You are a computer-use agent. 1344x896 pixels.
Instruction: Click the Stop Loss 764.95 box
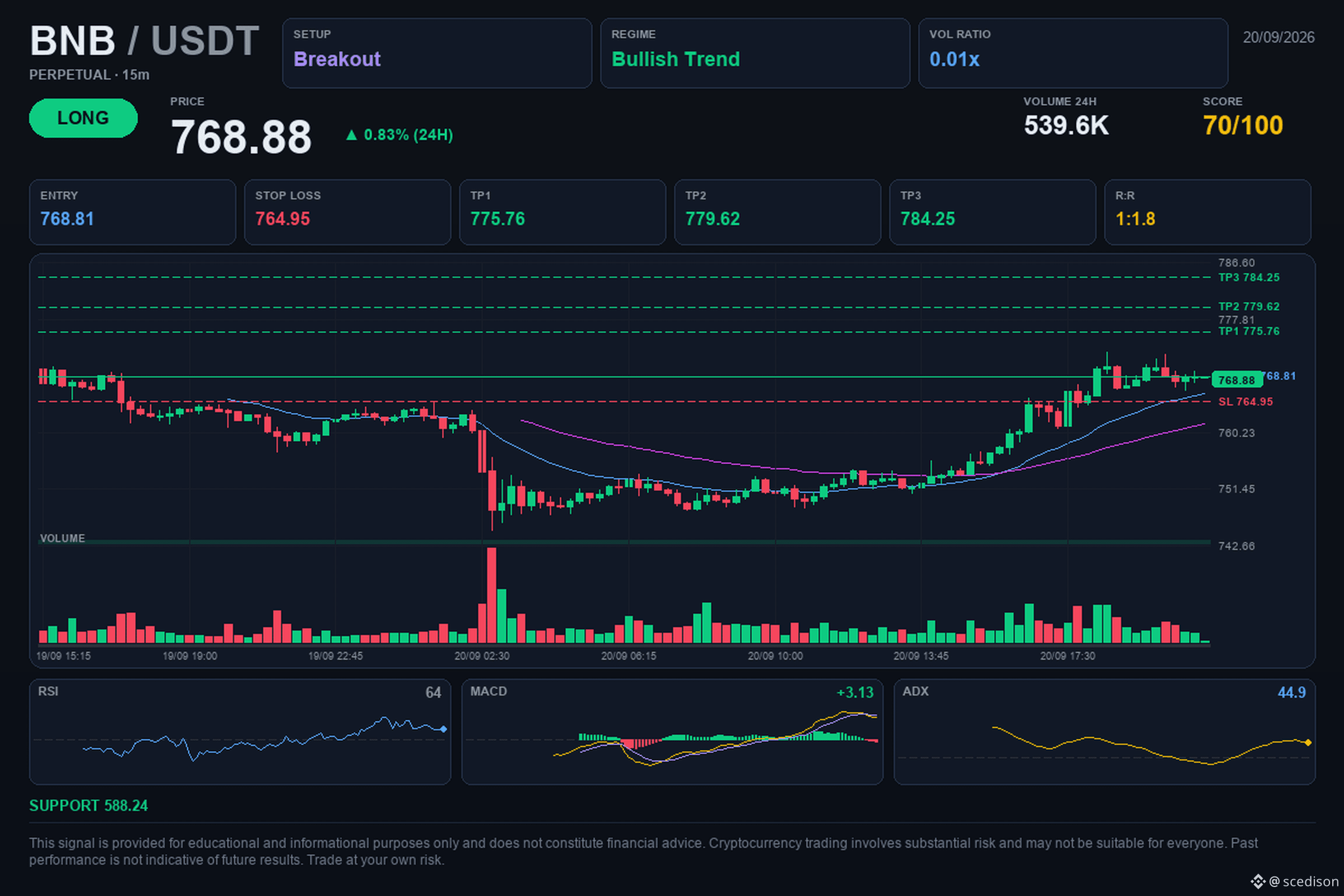tap(347, 212)
